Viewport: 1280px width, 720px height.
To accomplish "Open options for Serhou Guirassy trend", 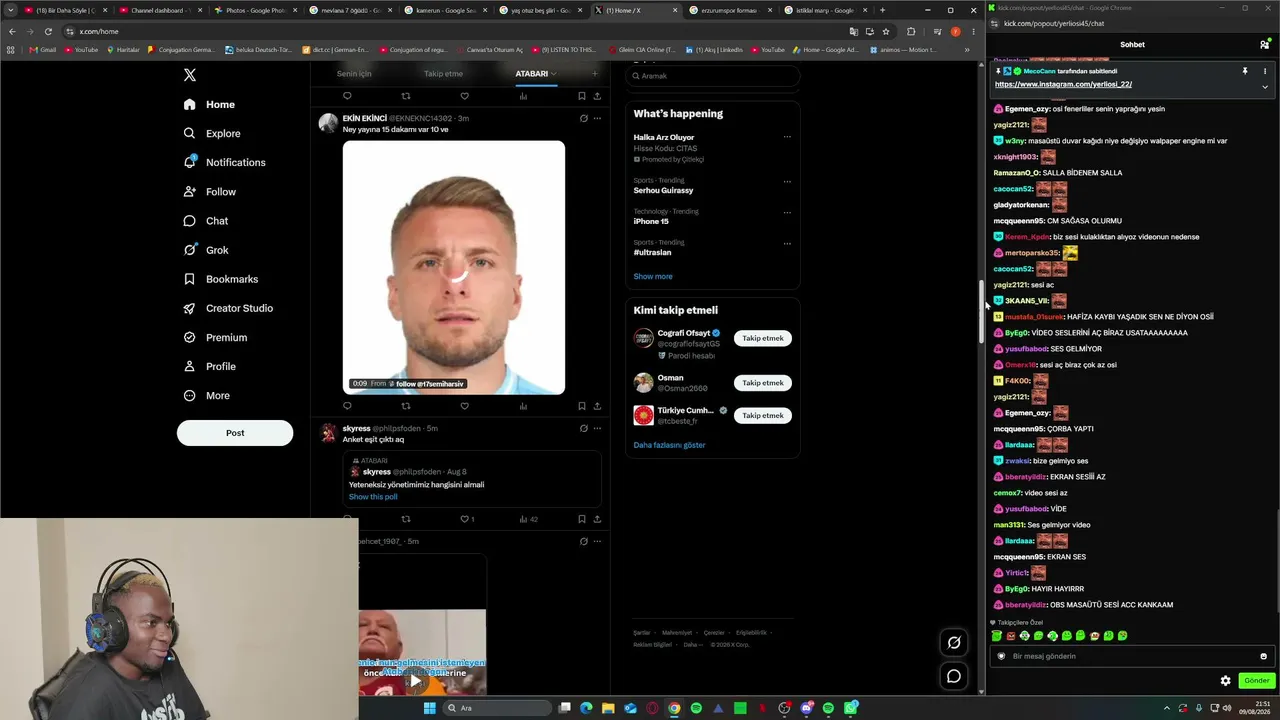I will click(x=787, y=182).
